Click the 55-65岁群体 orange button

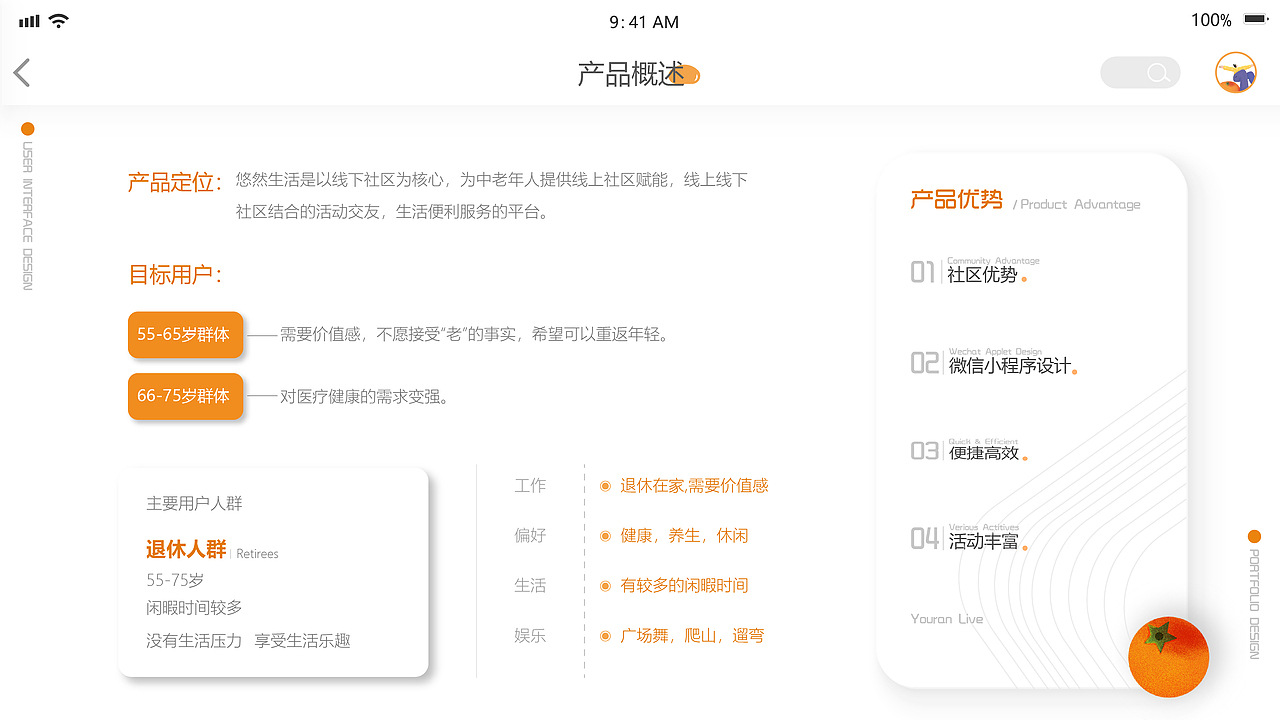pos(185,333)
